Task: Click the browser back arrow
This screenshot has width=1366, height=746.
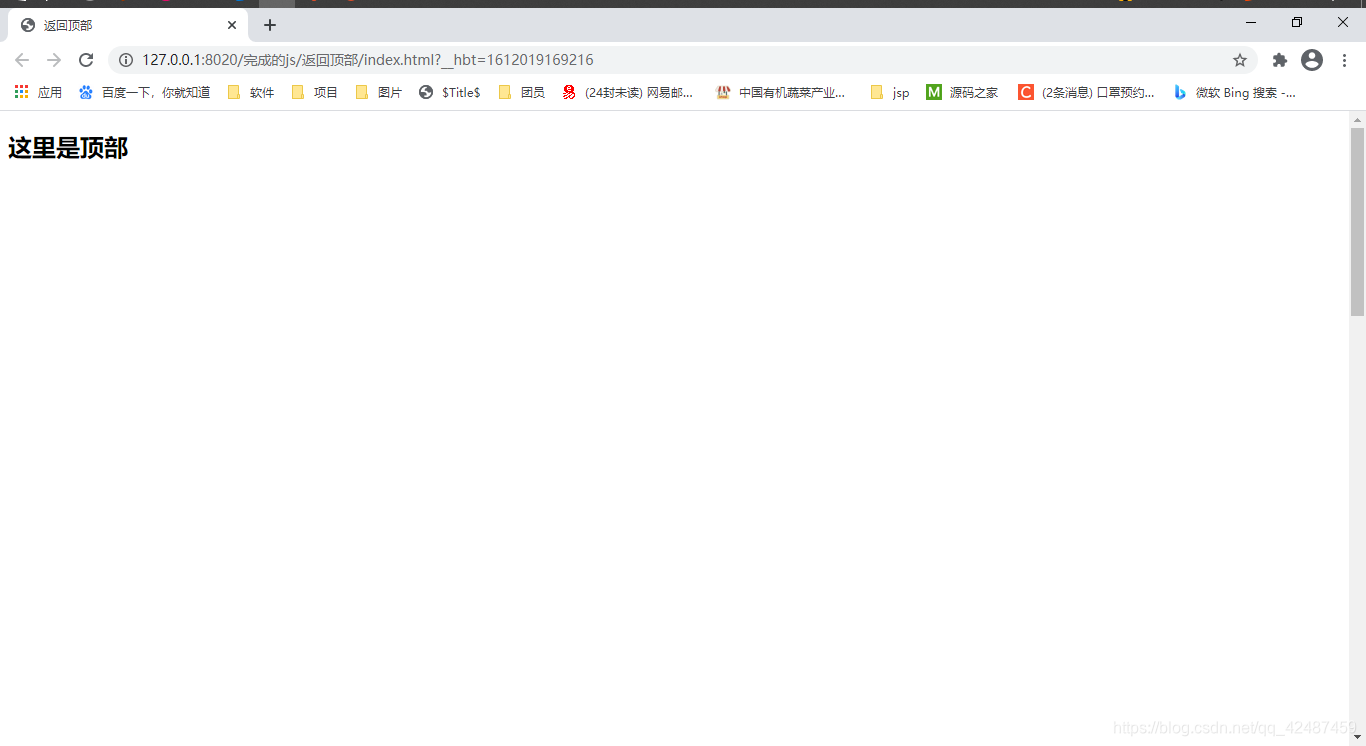Action: click(22, 60)
